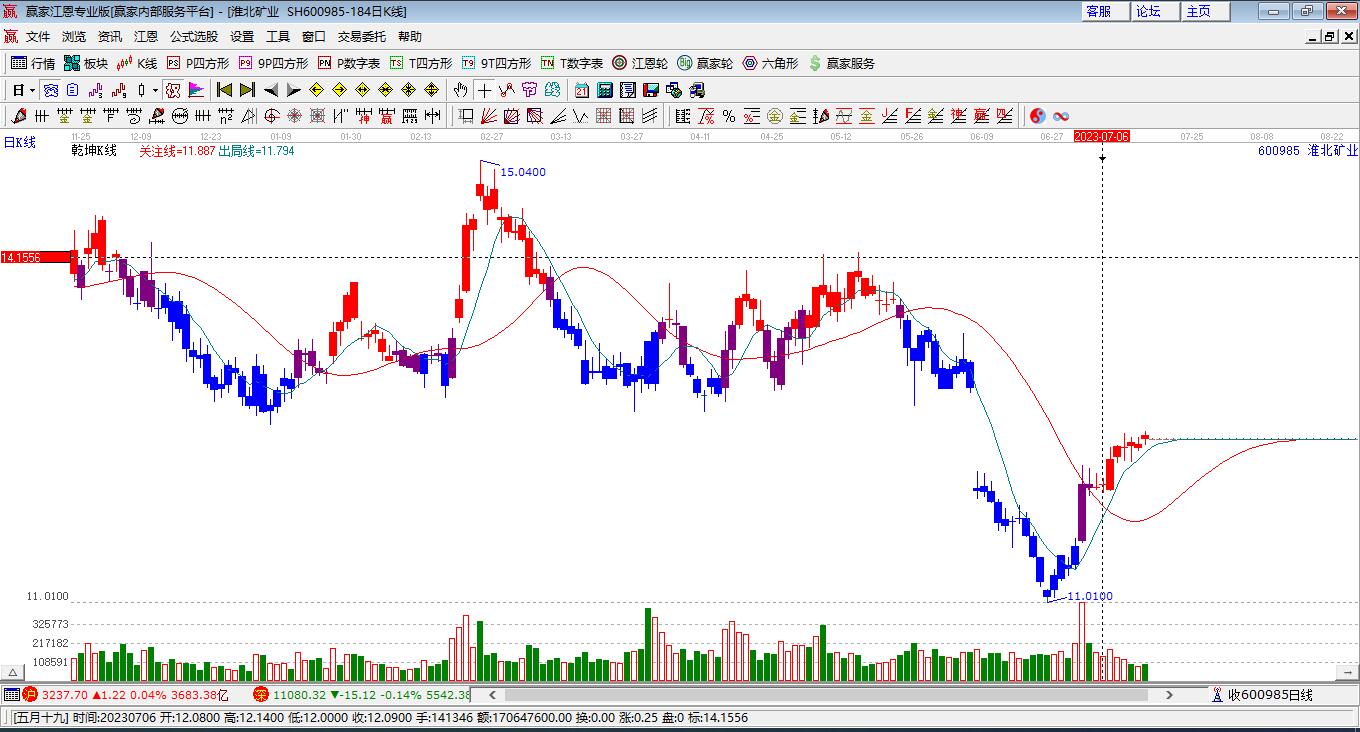Click the 11.0100 low price label near the candles
This screenshot has width=1360, height=732.
[x=1089, y=596]
